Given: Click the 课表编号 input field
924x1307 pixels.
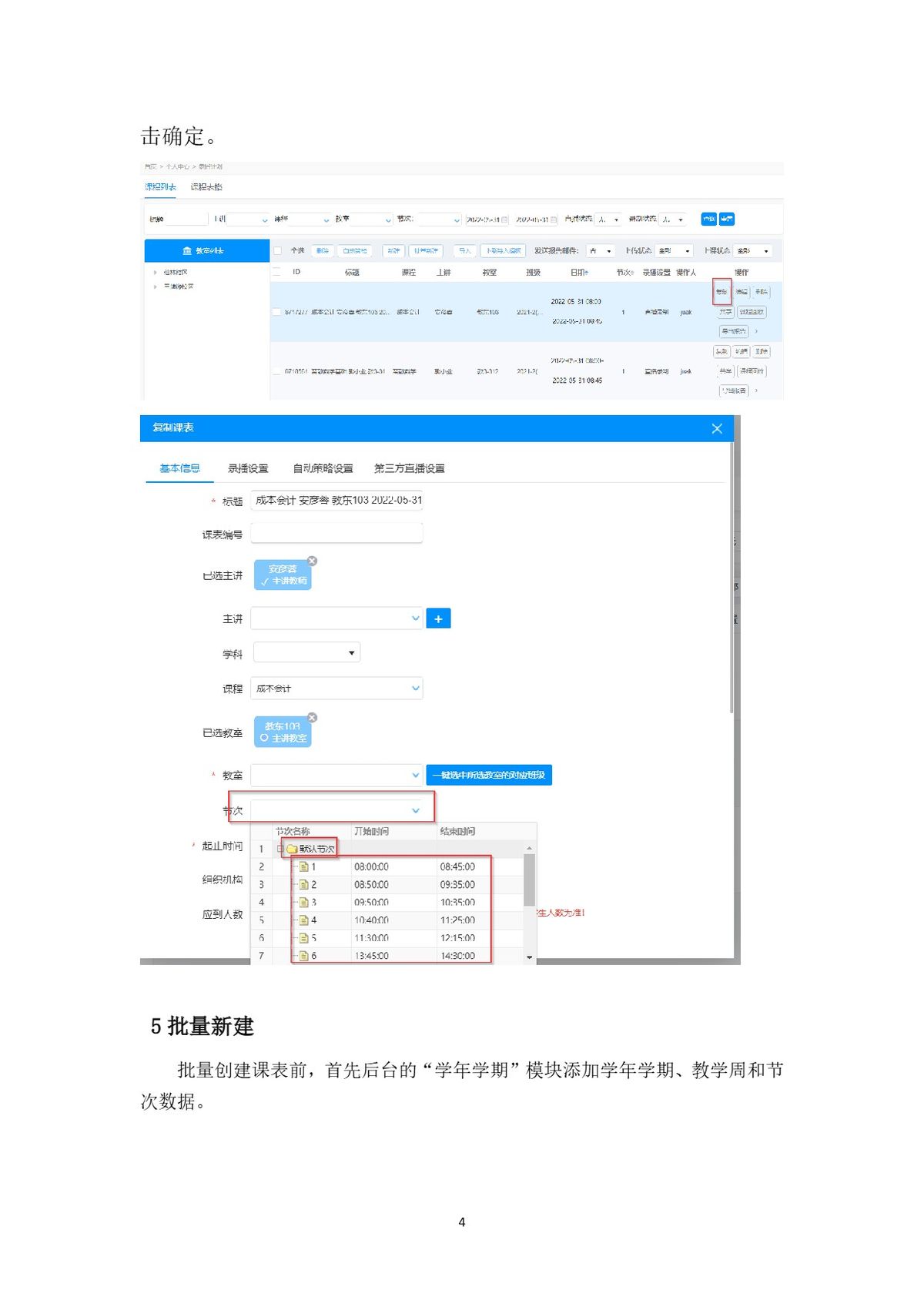Looking at the screenshot, I should (337, 534).
